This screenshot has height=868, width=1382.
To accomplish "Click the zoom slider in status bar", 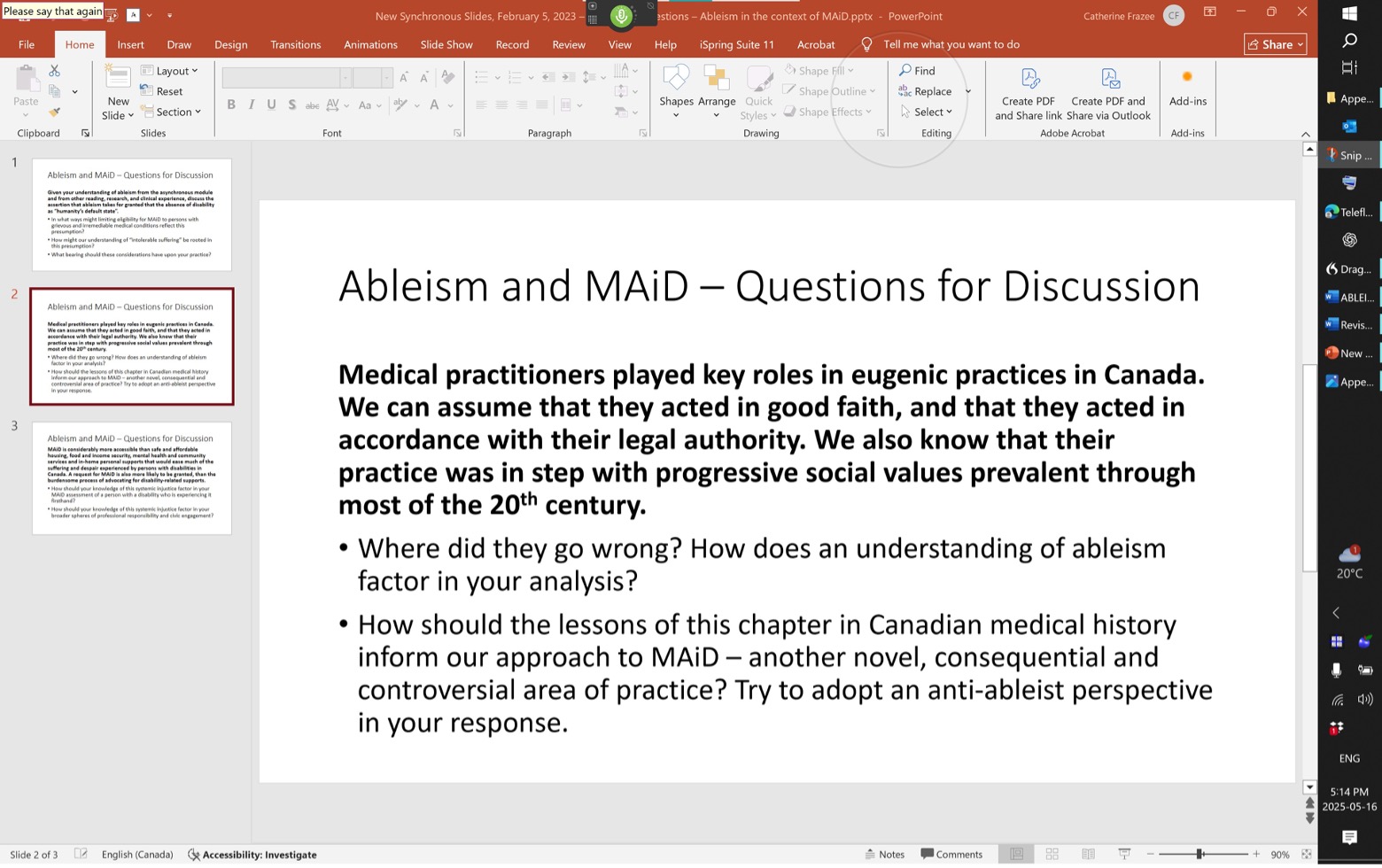I will 1201,854.
